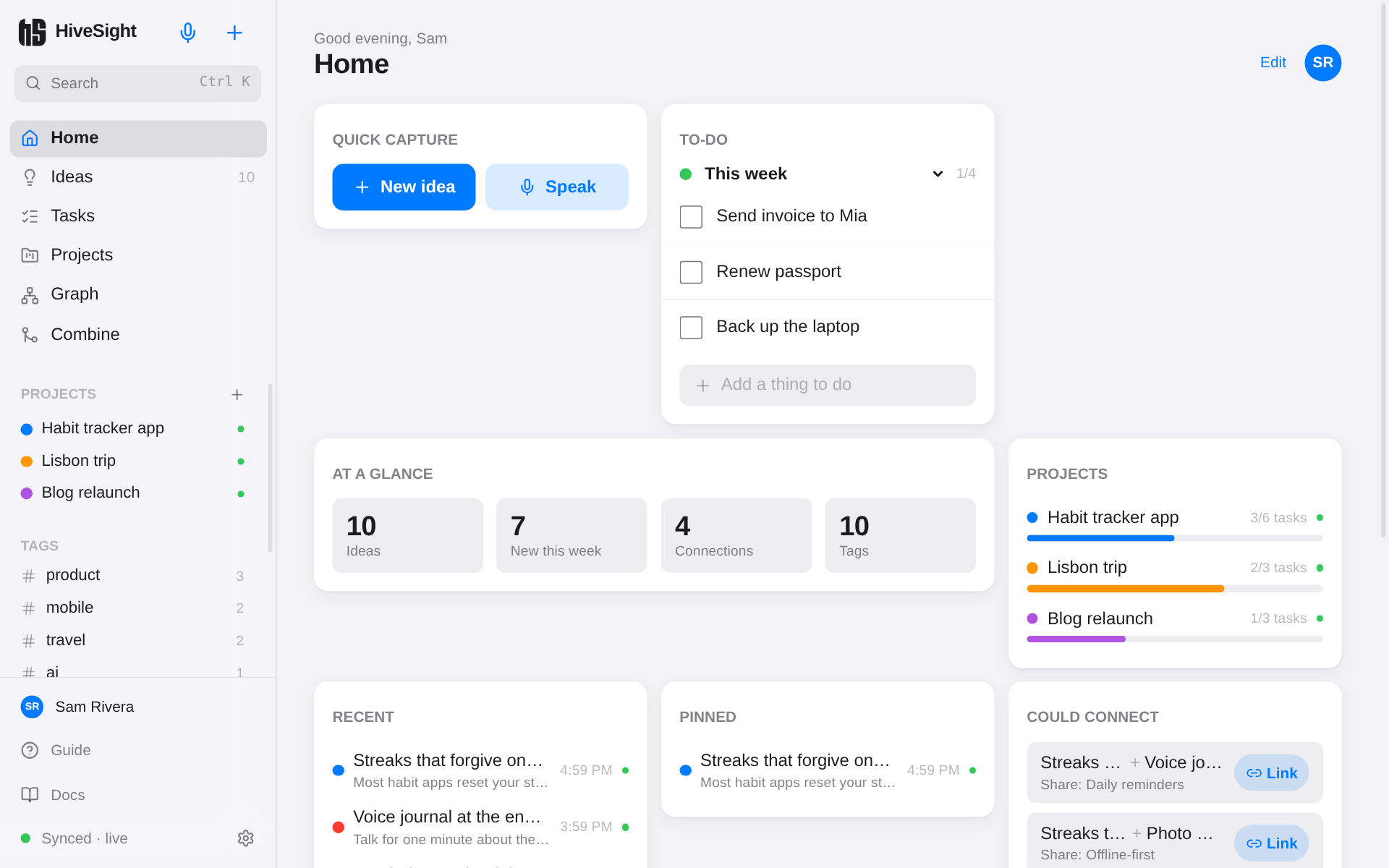
Task: Click the SR avatar in top right
Action: [1322, 63]
